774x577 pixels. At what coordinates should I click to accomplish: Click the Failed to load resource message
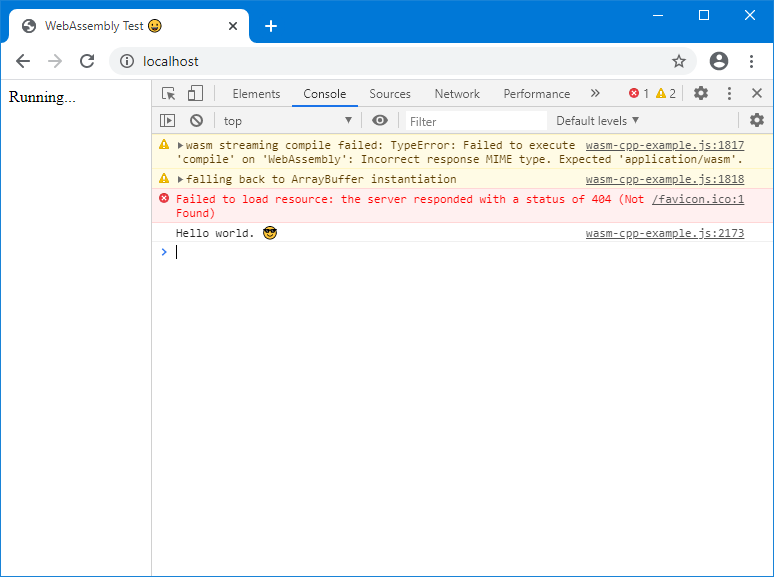[x=410, y=206]
